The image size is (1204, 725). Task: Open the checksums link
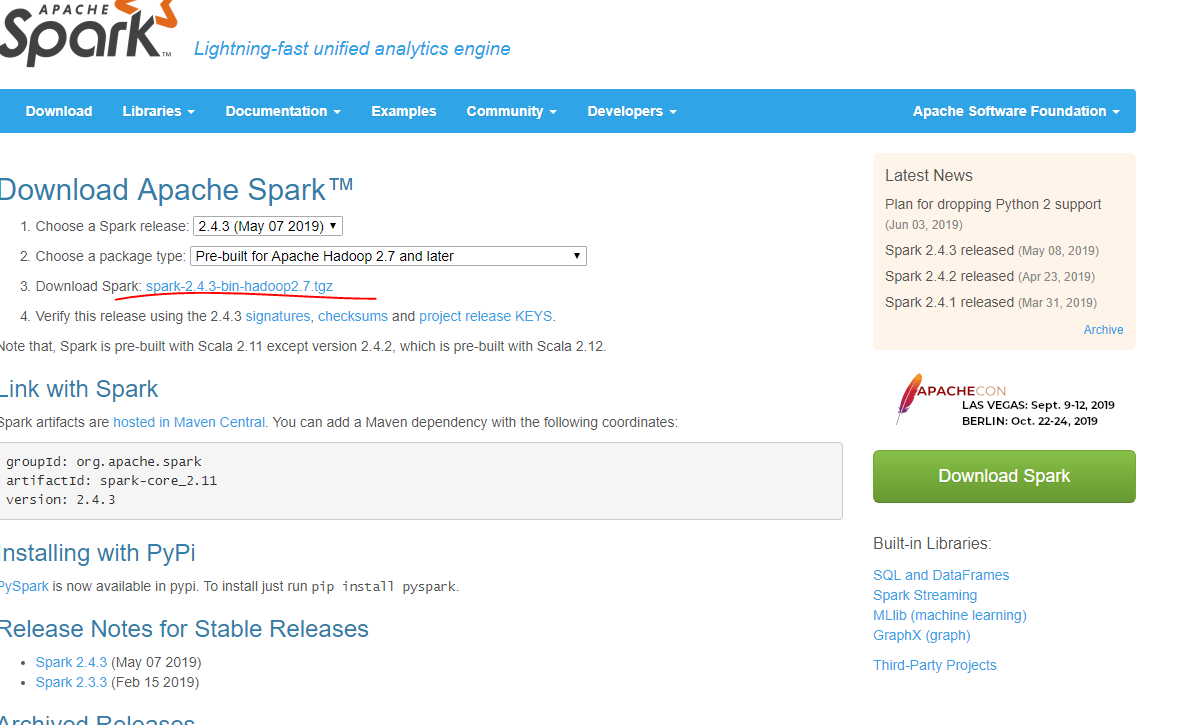352,315
